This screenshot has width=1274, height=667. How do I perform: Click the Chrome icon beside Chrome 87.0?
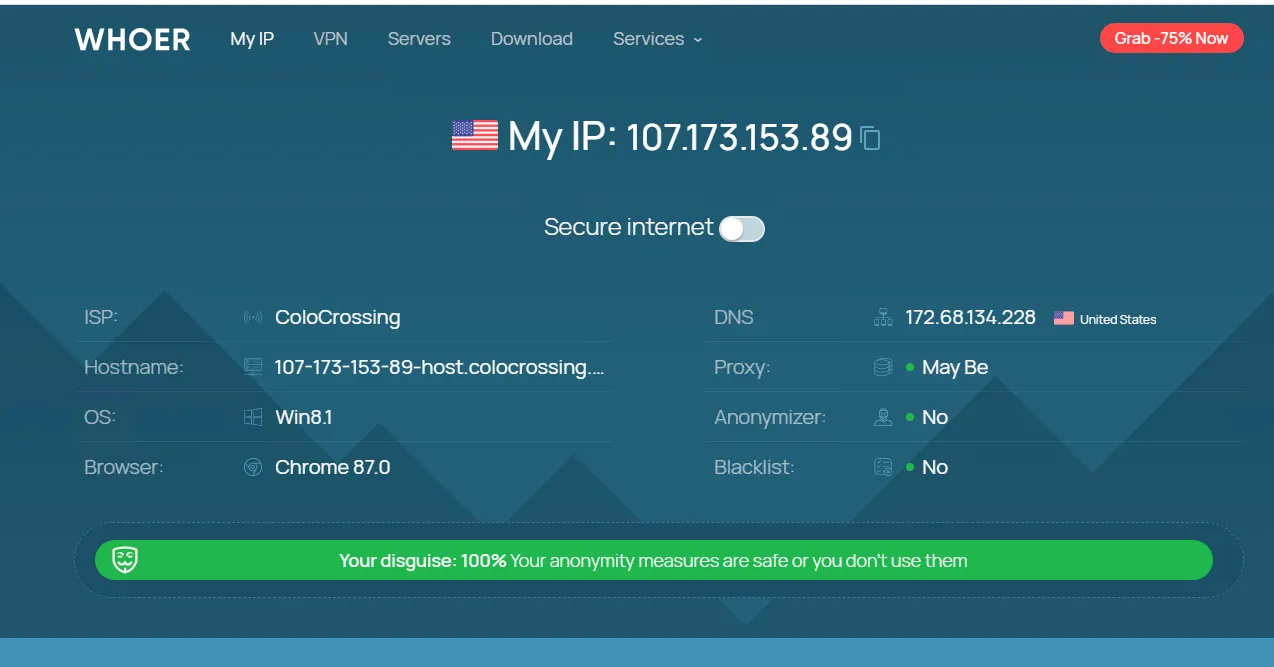click(253, 467)
